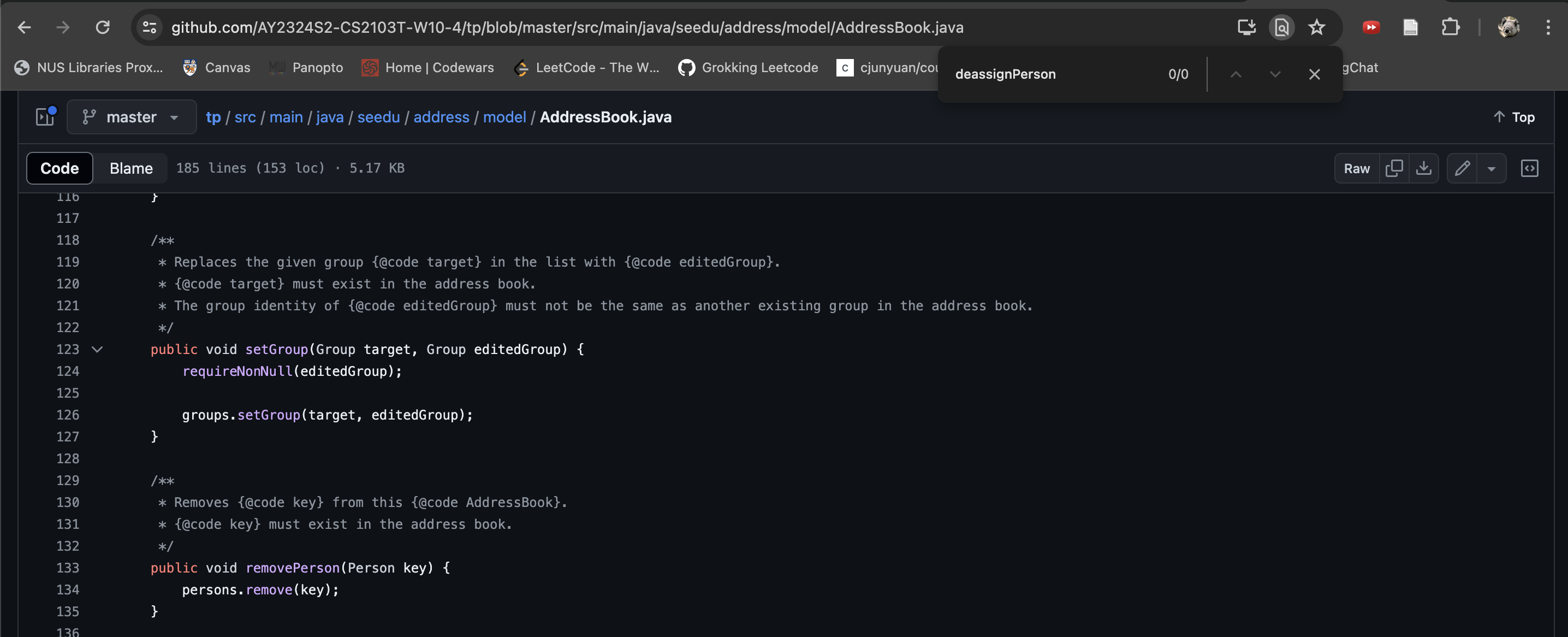Open more edit options dropdown arrow
The height and width of the screenshot is (637, 1568).
click(x=1492, y=169)
